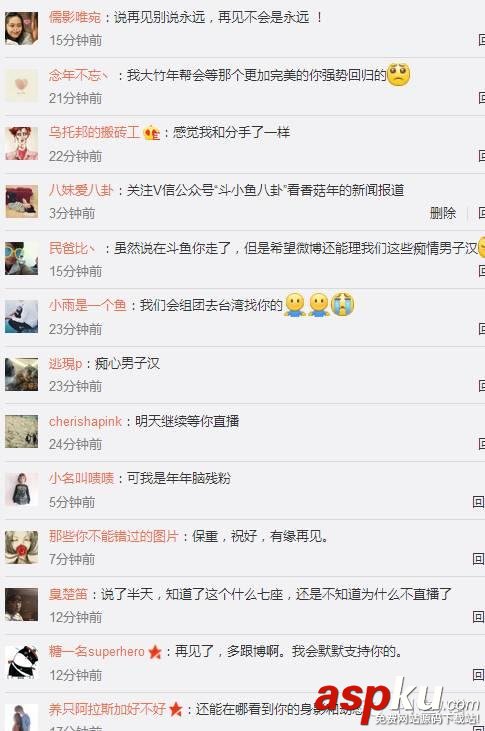Click the crying emoji in 小雨是一个鱼's comment
Viewport: 485px width, 731px height.
click(x=343, y=304)
